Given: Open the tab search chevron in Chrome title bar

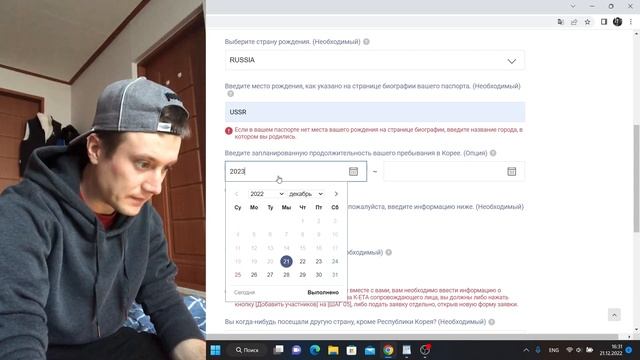Looking at the screenshot, I should pyautogui.click(x=573, y=6).
